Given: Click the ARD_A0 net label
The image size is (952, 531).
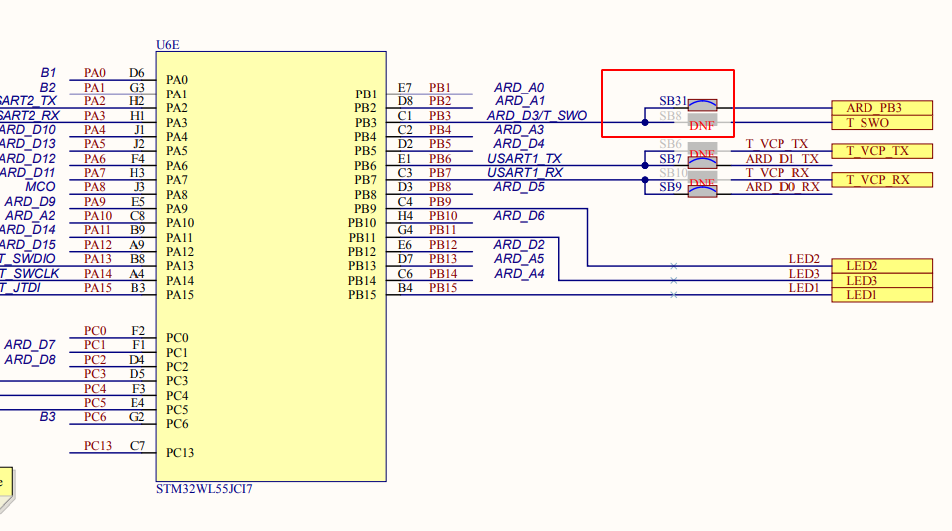Looking at the screenshot, I should coord(518,87).
